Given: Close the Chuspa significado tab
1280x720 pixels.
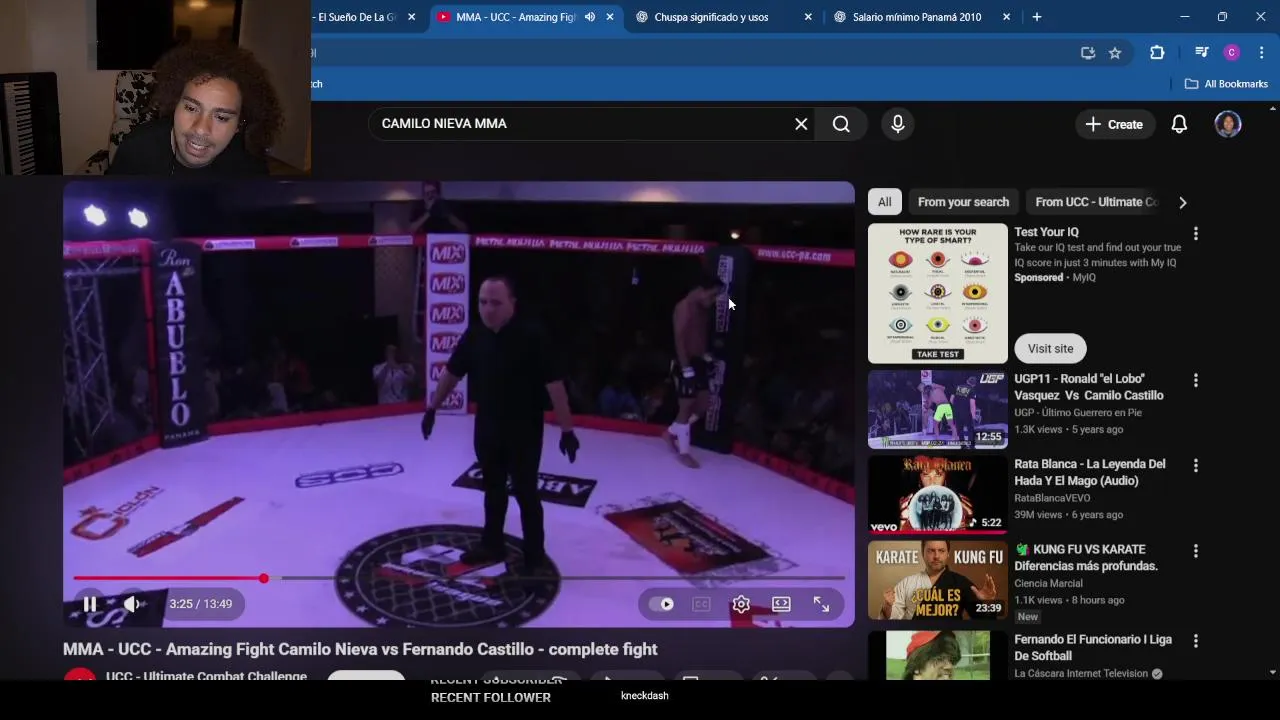Looking at the screenshot, I should (x=808, y=17).
